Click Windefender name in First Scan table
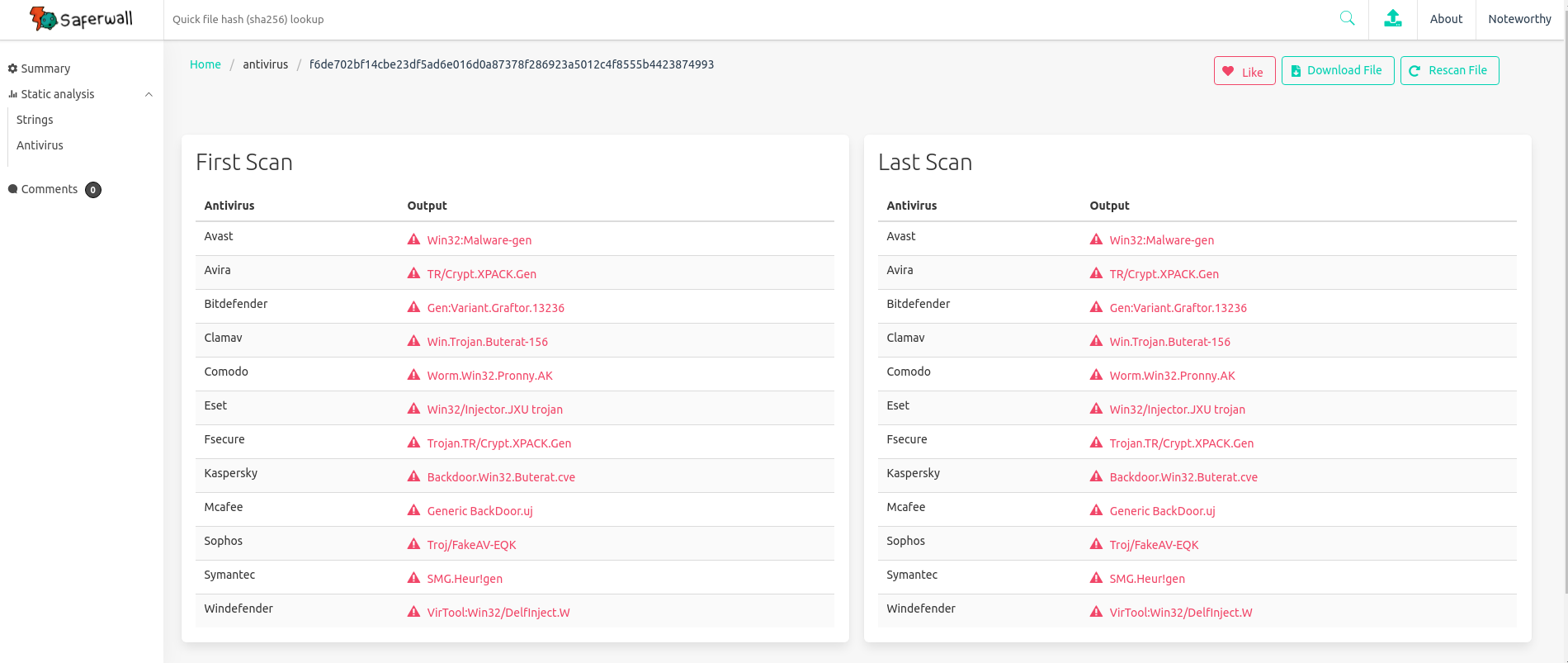Image resolution: width=1568 pixels, height=663 pixels. (239, 609)
